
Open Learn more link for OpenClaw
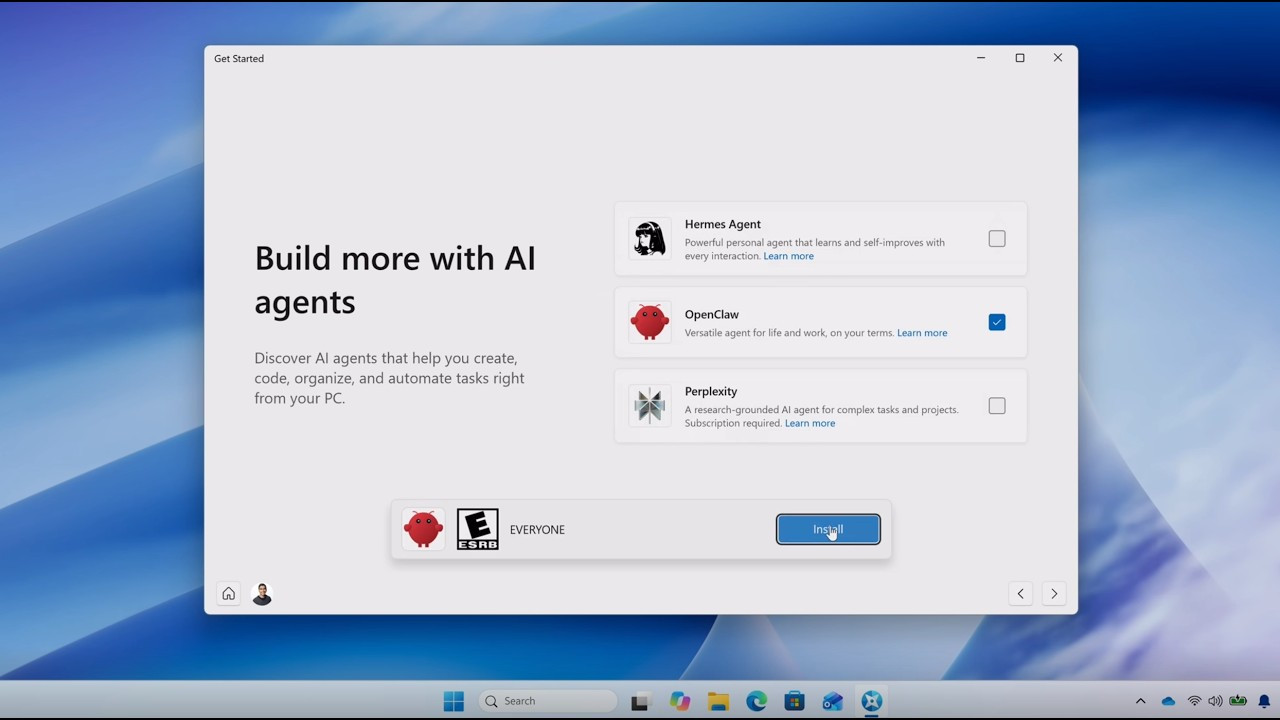(922, 333)
